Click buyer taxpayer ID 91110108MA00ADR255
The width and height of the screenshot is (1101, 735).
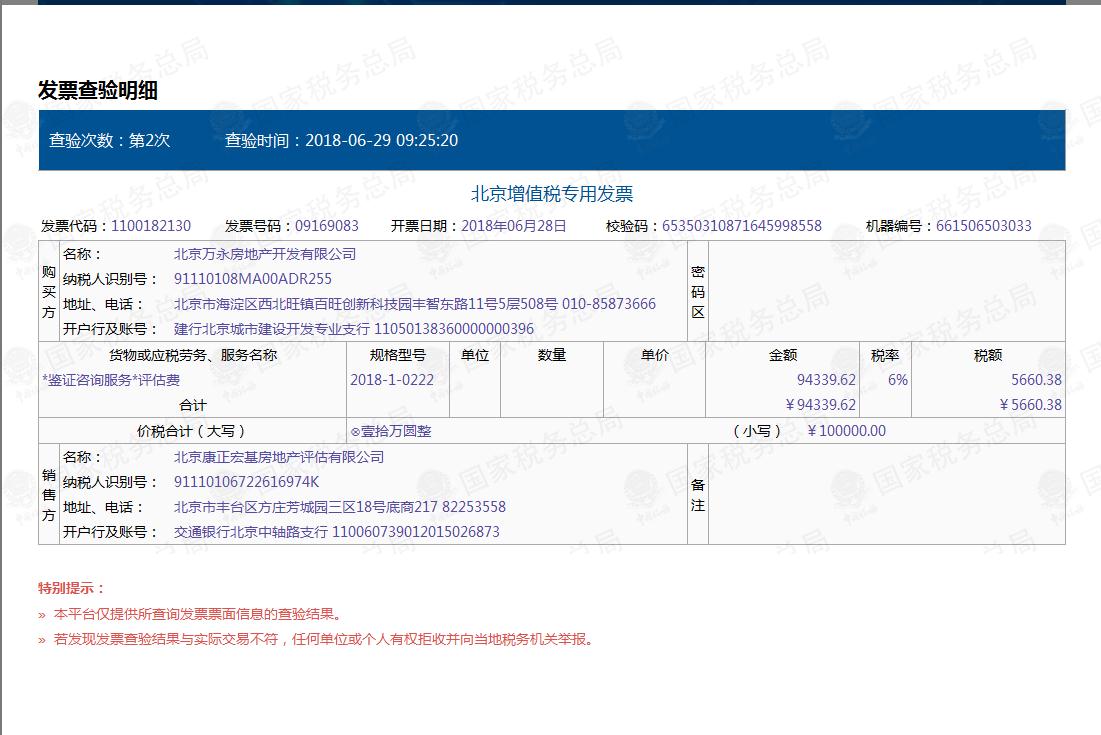(x=253, y=279)
